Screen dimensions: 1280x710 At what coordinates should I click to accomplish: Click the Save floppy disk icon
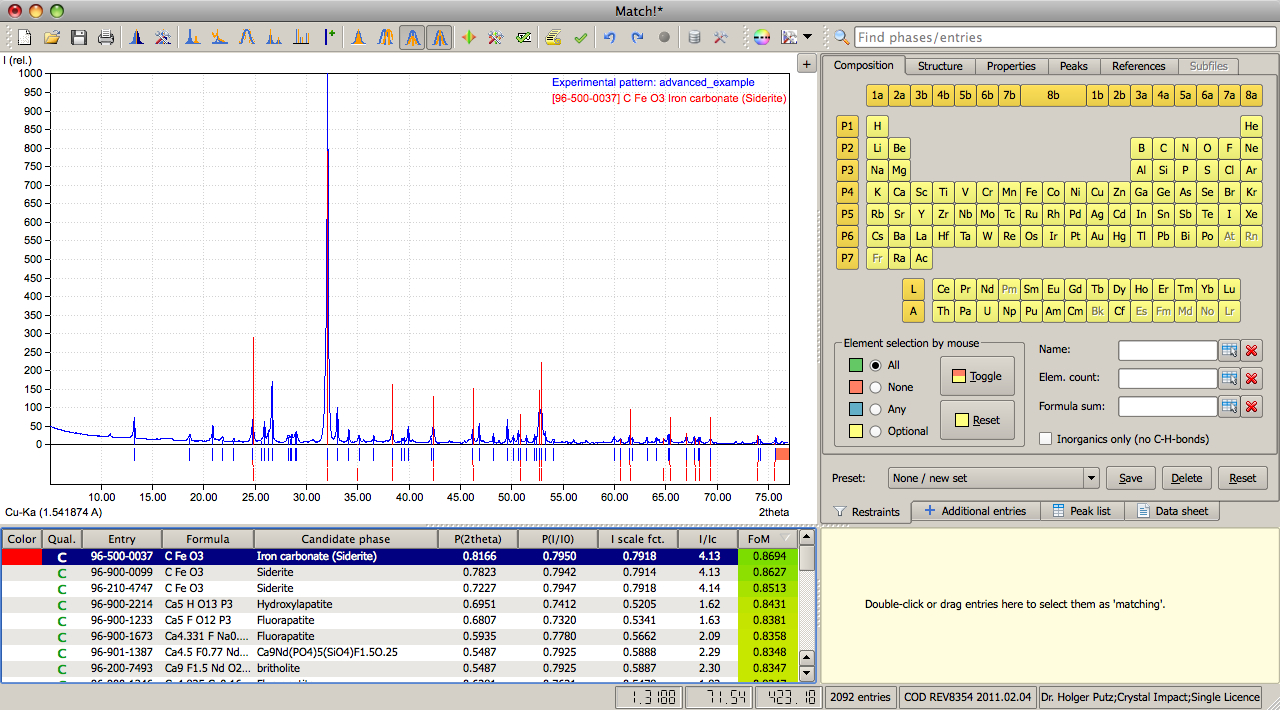click(x=79, y=38)
